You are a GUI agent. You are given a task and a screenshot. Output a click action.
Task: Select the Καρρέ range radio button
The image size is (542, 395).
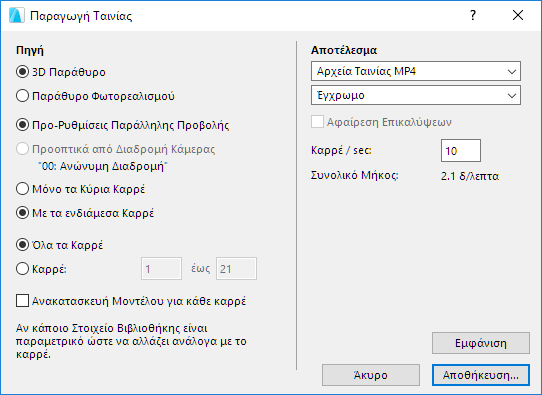point(22,269)
